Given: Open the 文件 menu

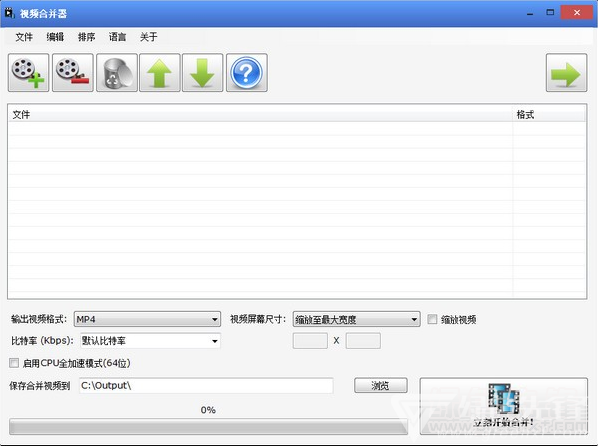Looking at the screenshot, I should point(24,37).
